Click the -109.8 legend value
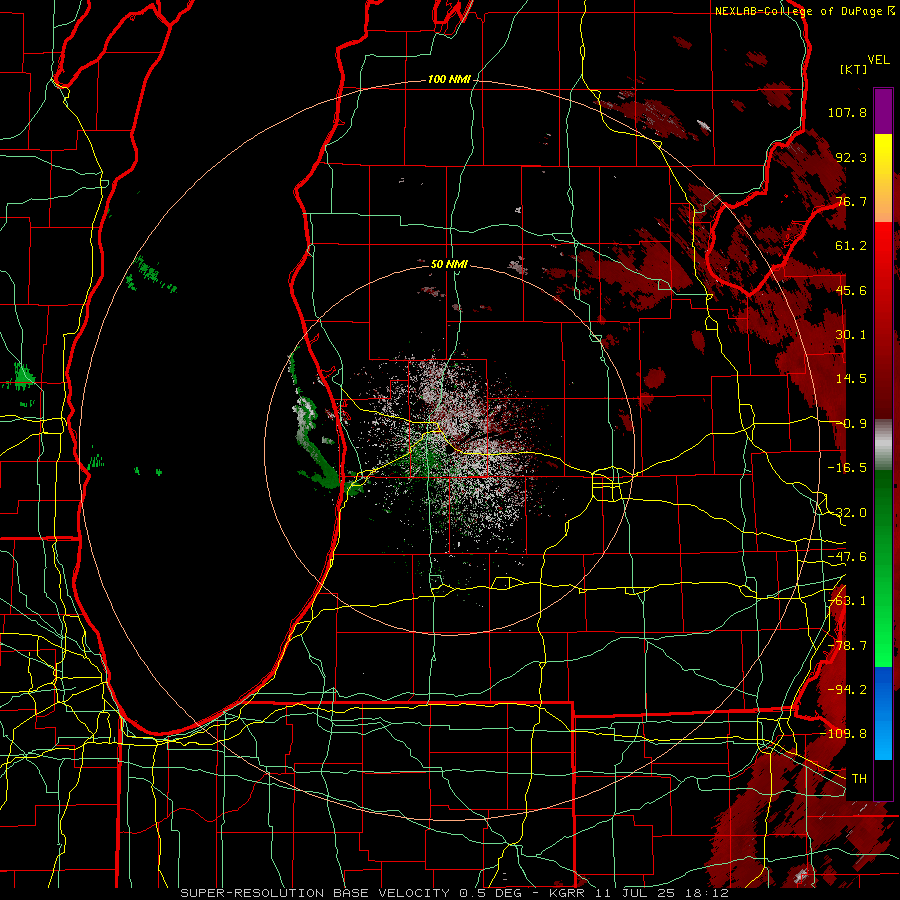 [x=844, y=734]
